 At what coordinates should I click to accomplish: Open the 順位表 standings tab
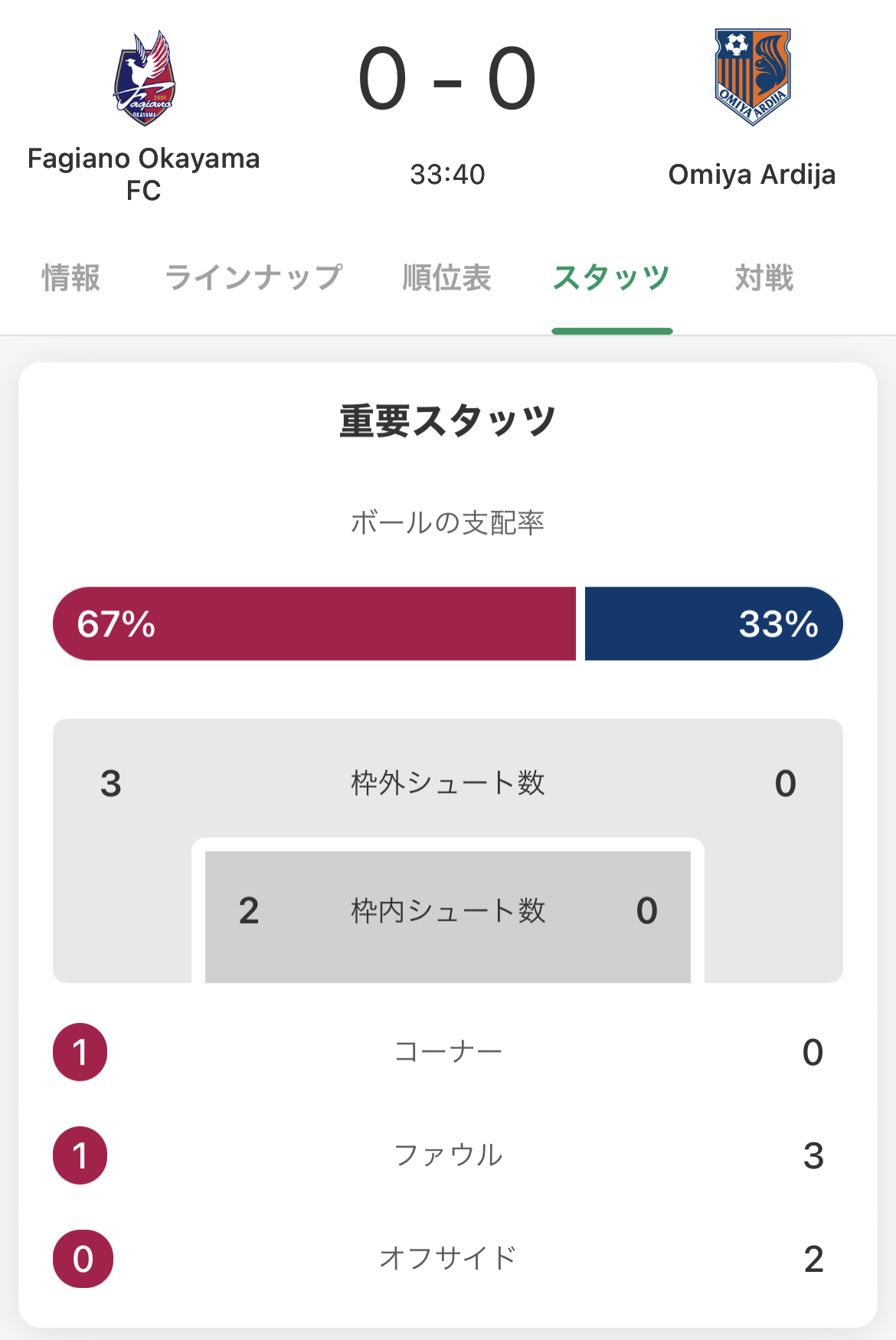click(446, 278)
